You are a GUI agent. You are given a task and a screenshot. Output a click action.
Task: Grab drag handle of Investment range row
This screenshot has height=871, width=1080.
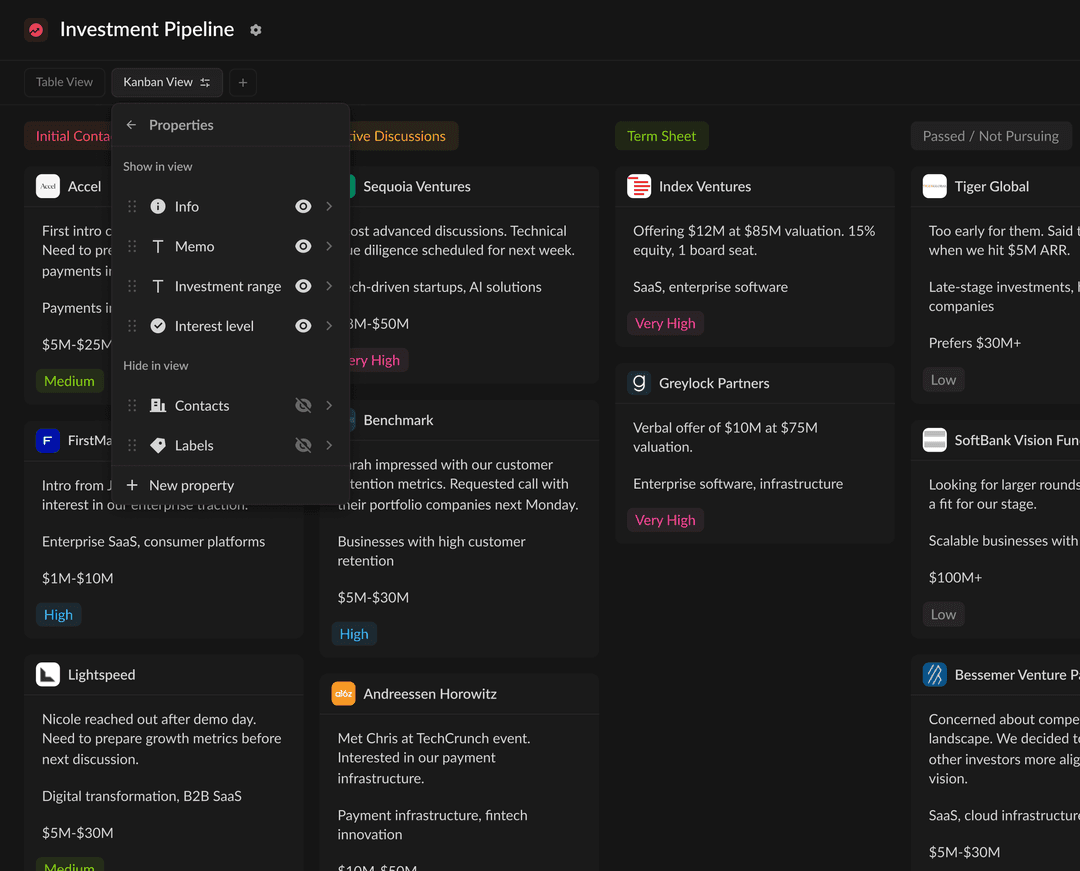coord(132,286)
